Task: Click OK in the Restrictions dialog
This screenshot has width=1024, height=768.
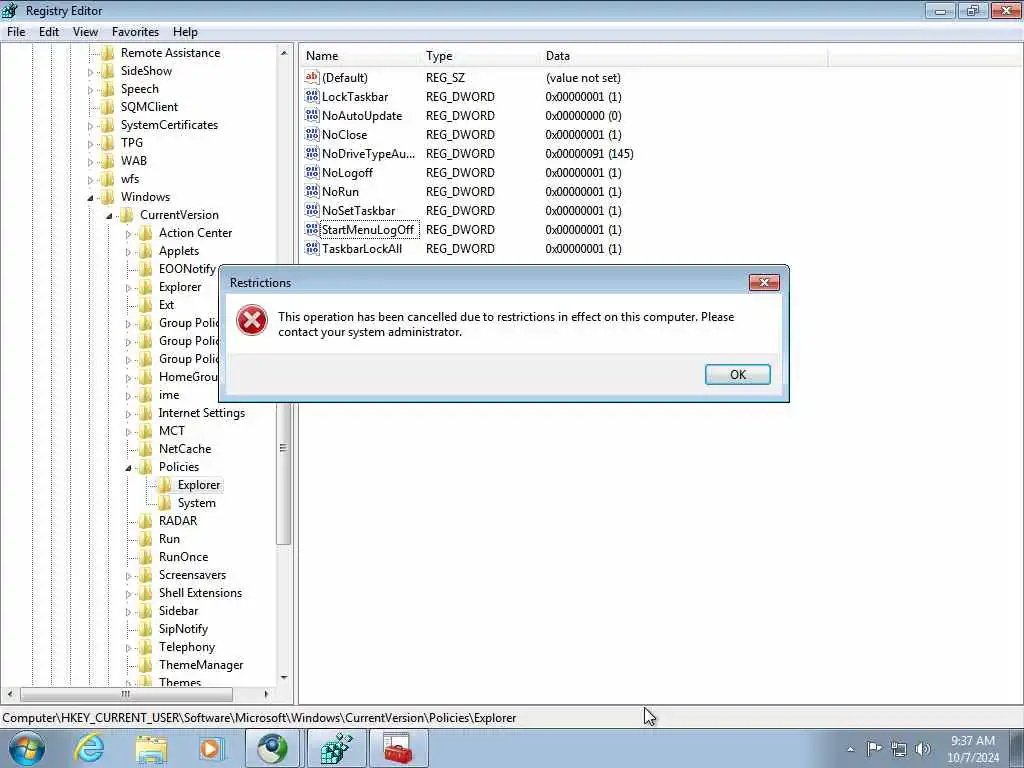Action: 738,374
